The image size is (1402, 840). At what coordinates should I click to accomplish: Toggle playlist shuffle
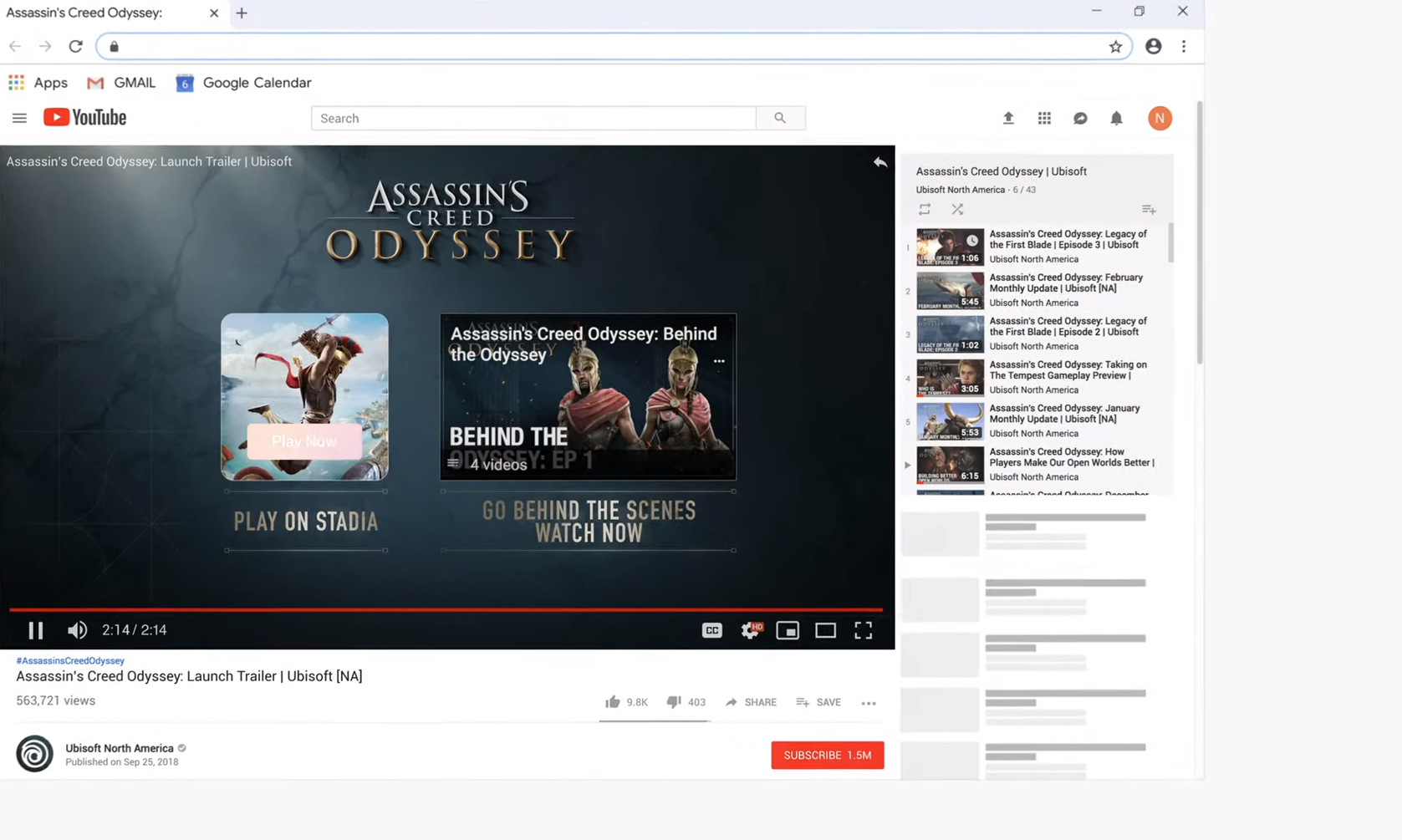click(957, 210)
